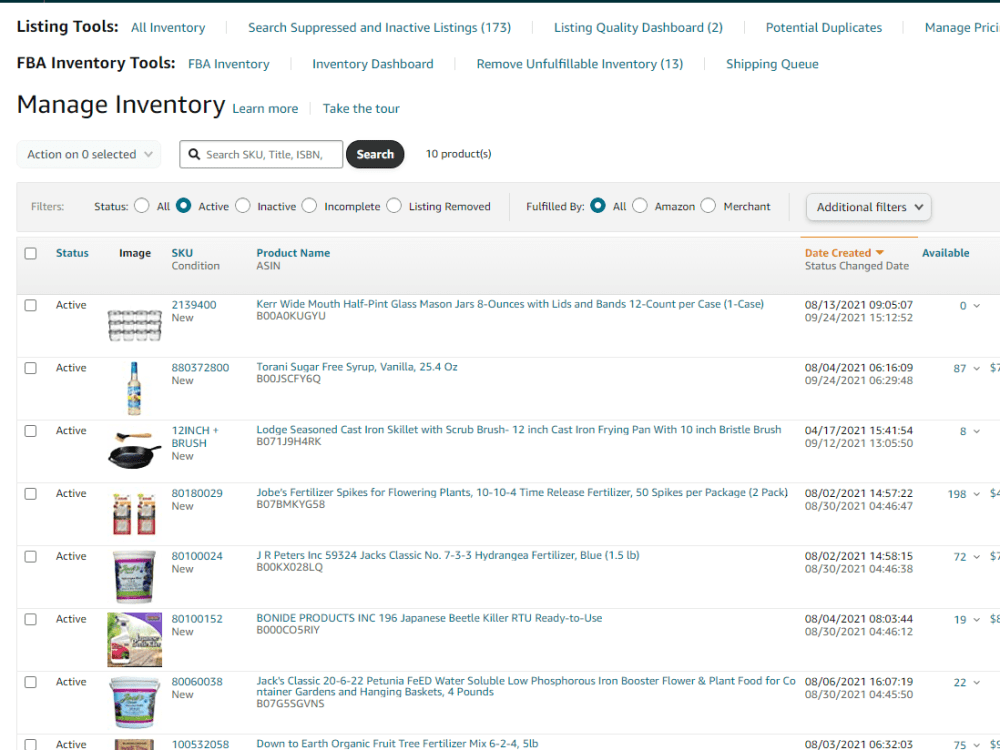Sort by Date Created column
The width and height of the screenshot is (1000, 750).
click(844, 253)
